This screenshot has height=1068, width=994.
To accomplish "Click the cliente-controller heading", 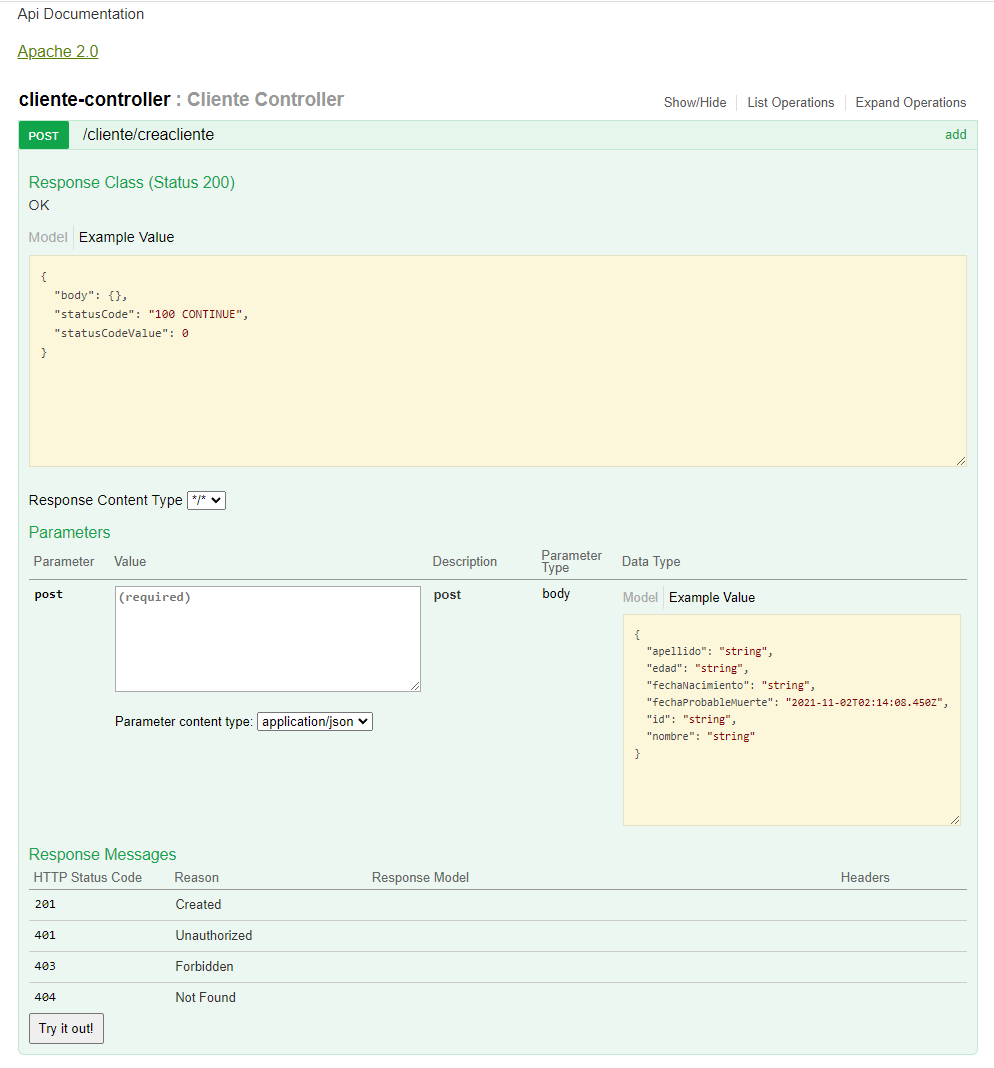I will [x=94, y=99].
